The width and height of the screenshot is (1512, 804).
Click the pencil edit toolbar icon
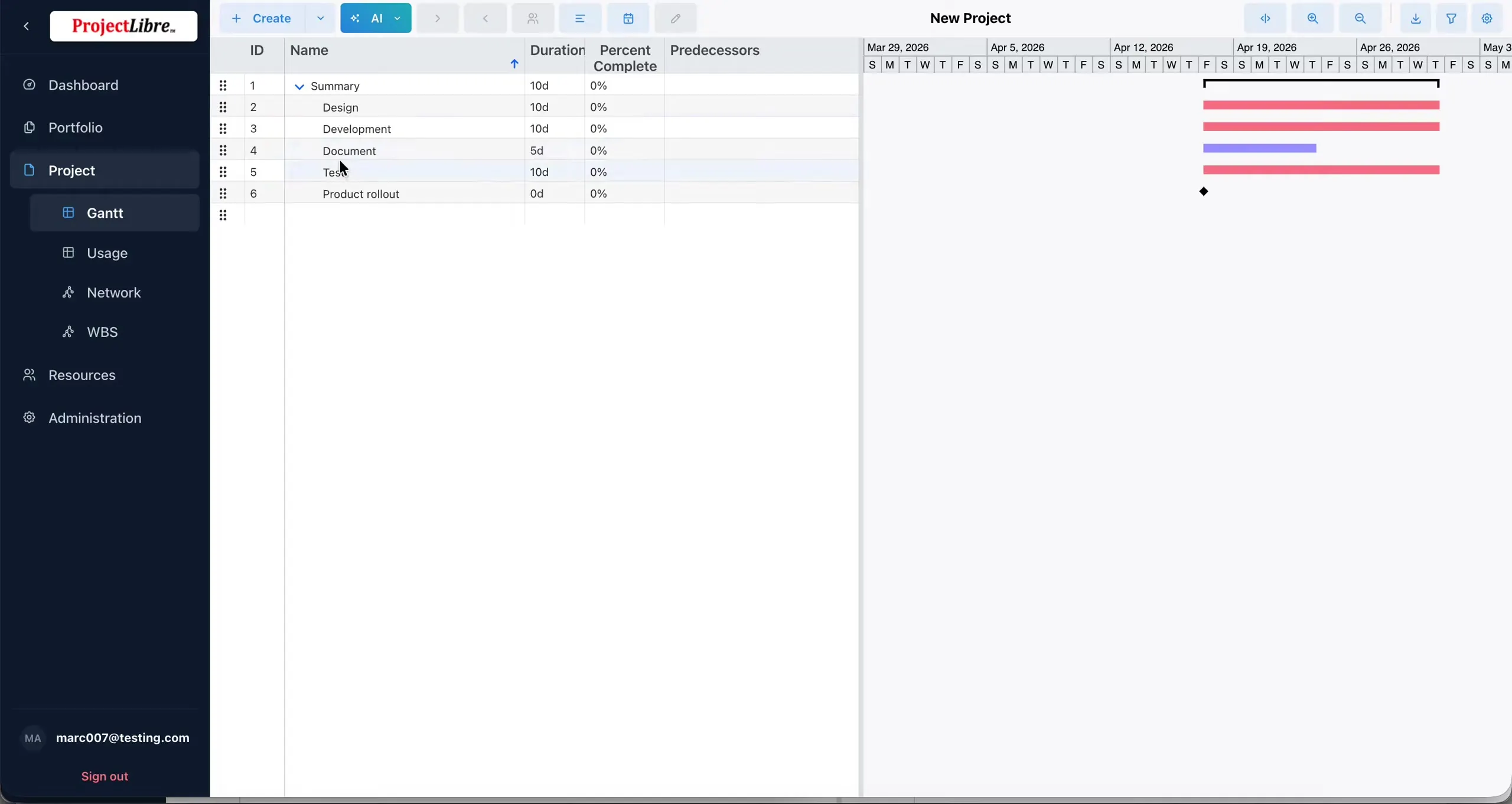click(676, 18)
